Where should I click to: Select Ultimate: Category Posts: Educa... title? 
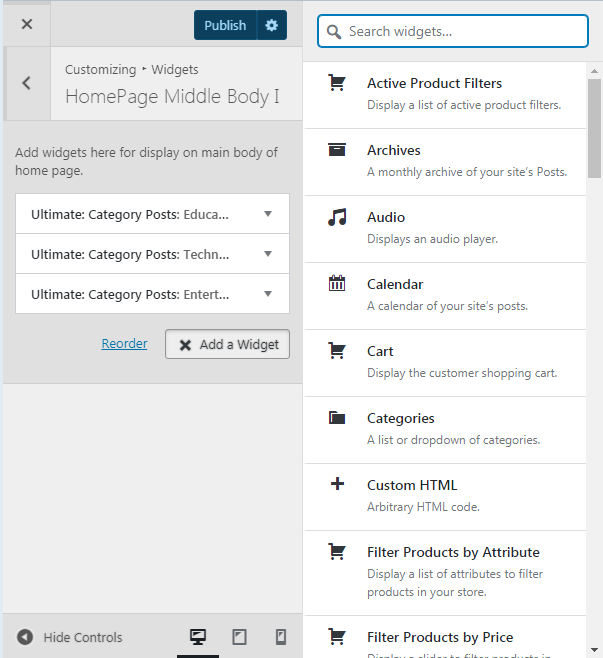130,214
